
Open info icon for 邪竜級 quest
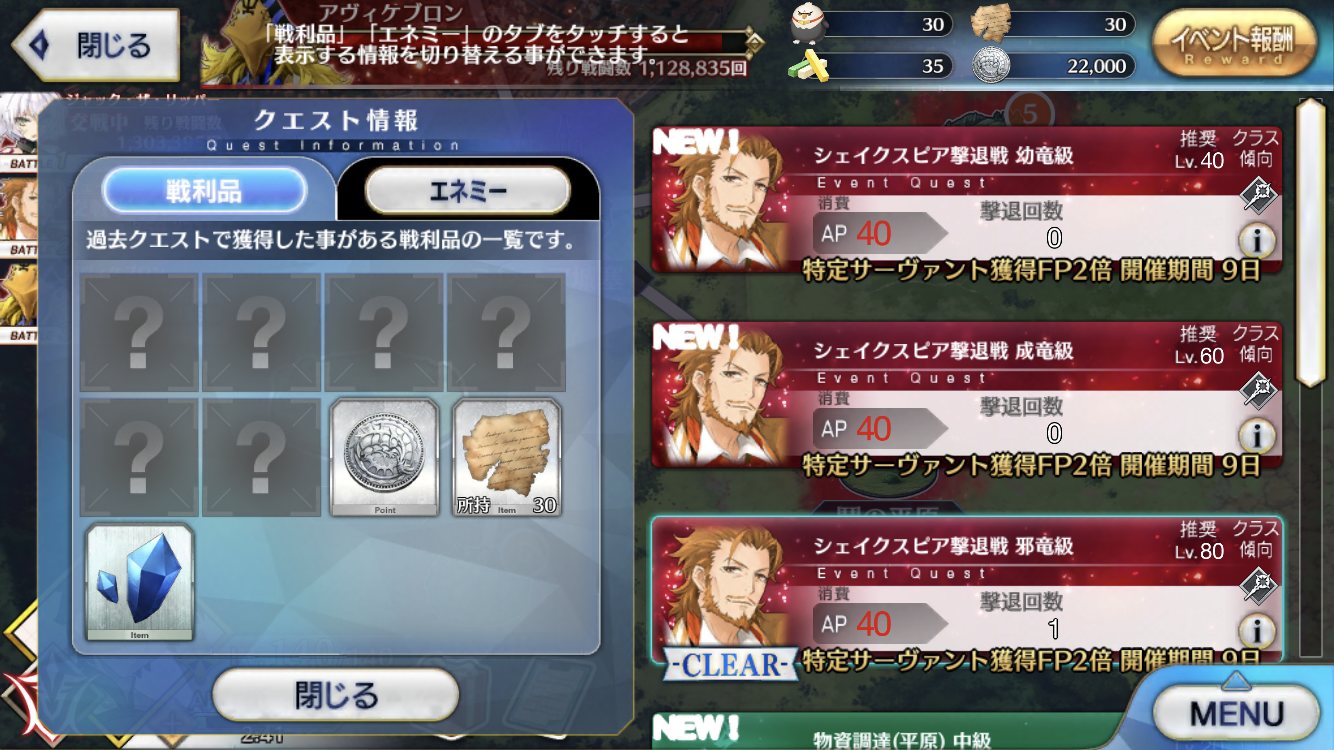pos(1256,630)
